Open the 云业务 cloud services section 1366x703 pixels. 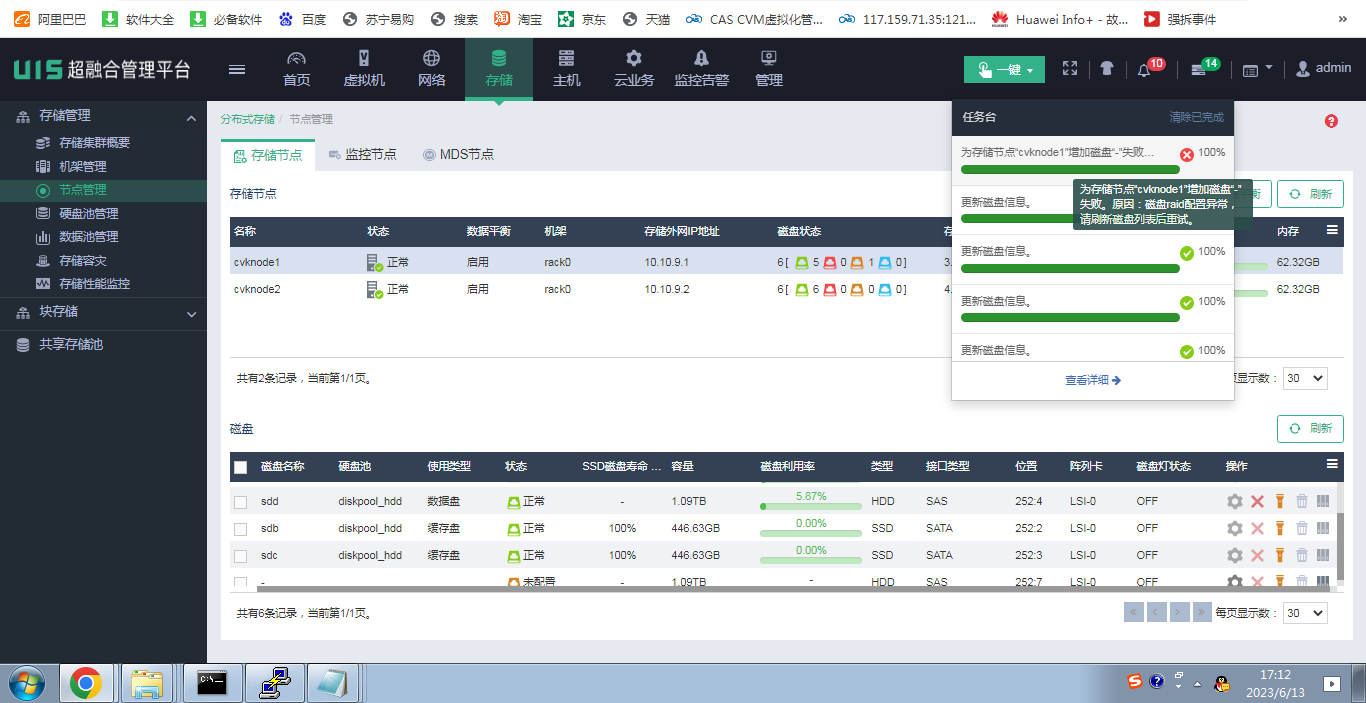(x=633, y=69)
